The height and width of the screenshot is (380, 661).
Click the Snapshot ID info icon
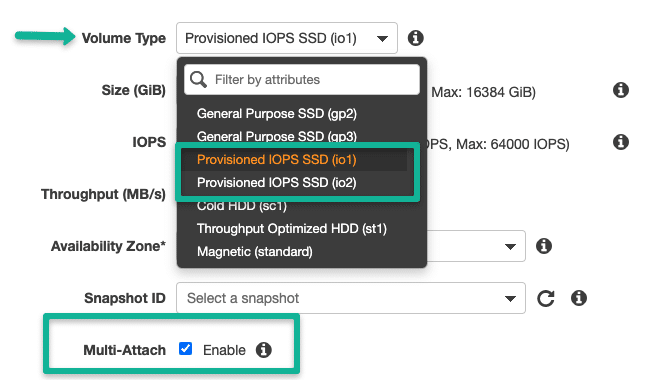pyautogui.click(x=579, y=298)
